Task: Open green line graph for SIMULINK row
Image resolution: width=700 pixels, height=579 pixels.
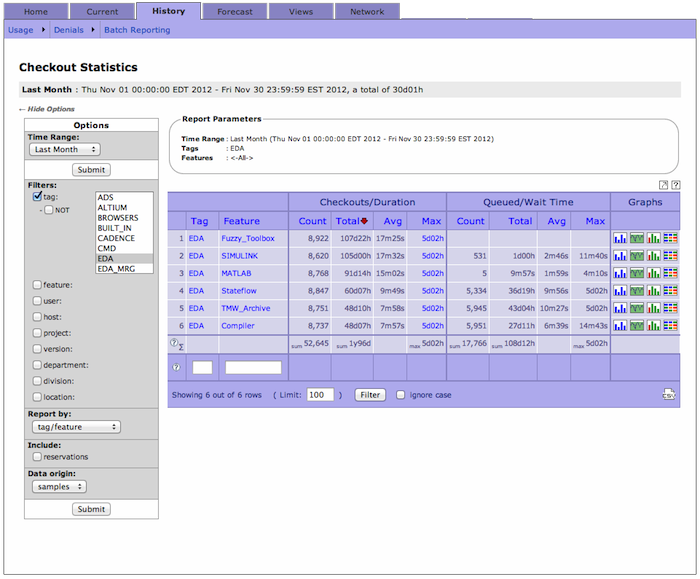Action: tap(636, 257)
